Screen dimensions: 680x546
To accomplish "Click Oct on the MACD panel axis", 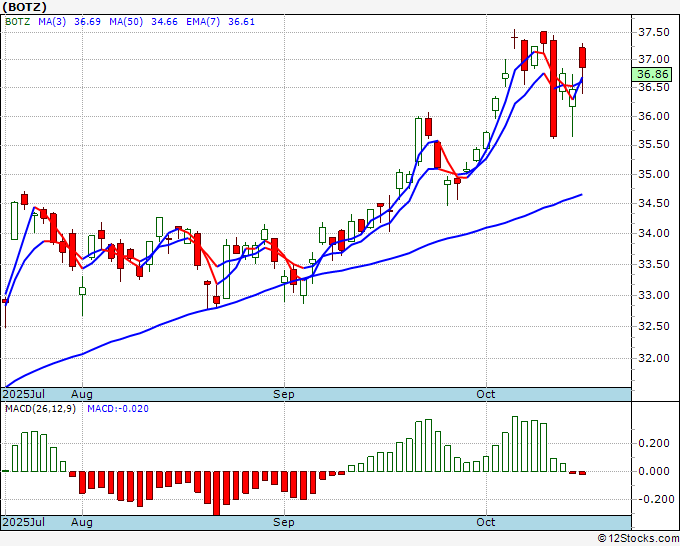I will pyautogui.click(x=486, y=522).
